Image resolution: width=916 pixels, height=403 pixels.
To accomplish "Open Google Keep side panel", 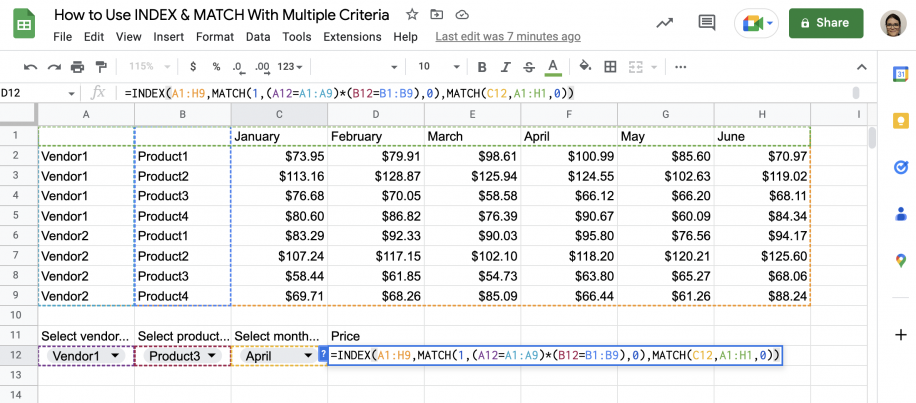I will pos(900,120).
